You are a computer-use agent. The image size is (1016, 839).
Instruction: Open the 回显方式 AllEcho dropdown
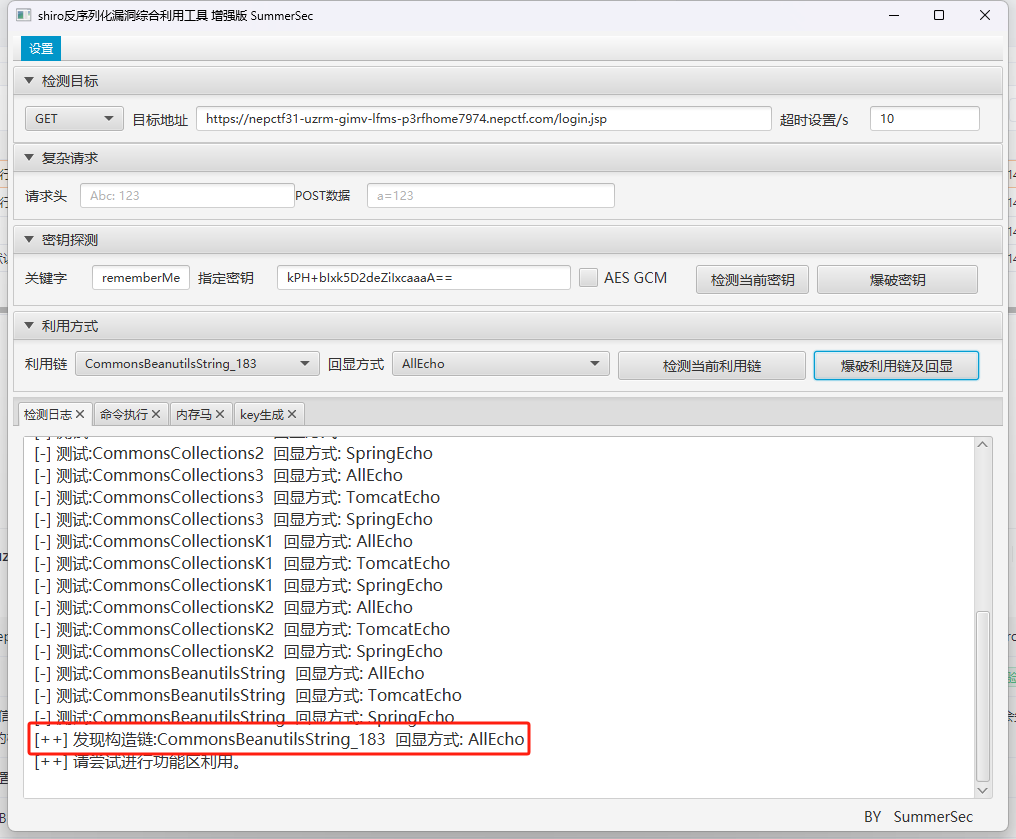point(500,364)
